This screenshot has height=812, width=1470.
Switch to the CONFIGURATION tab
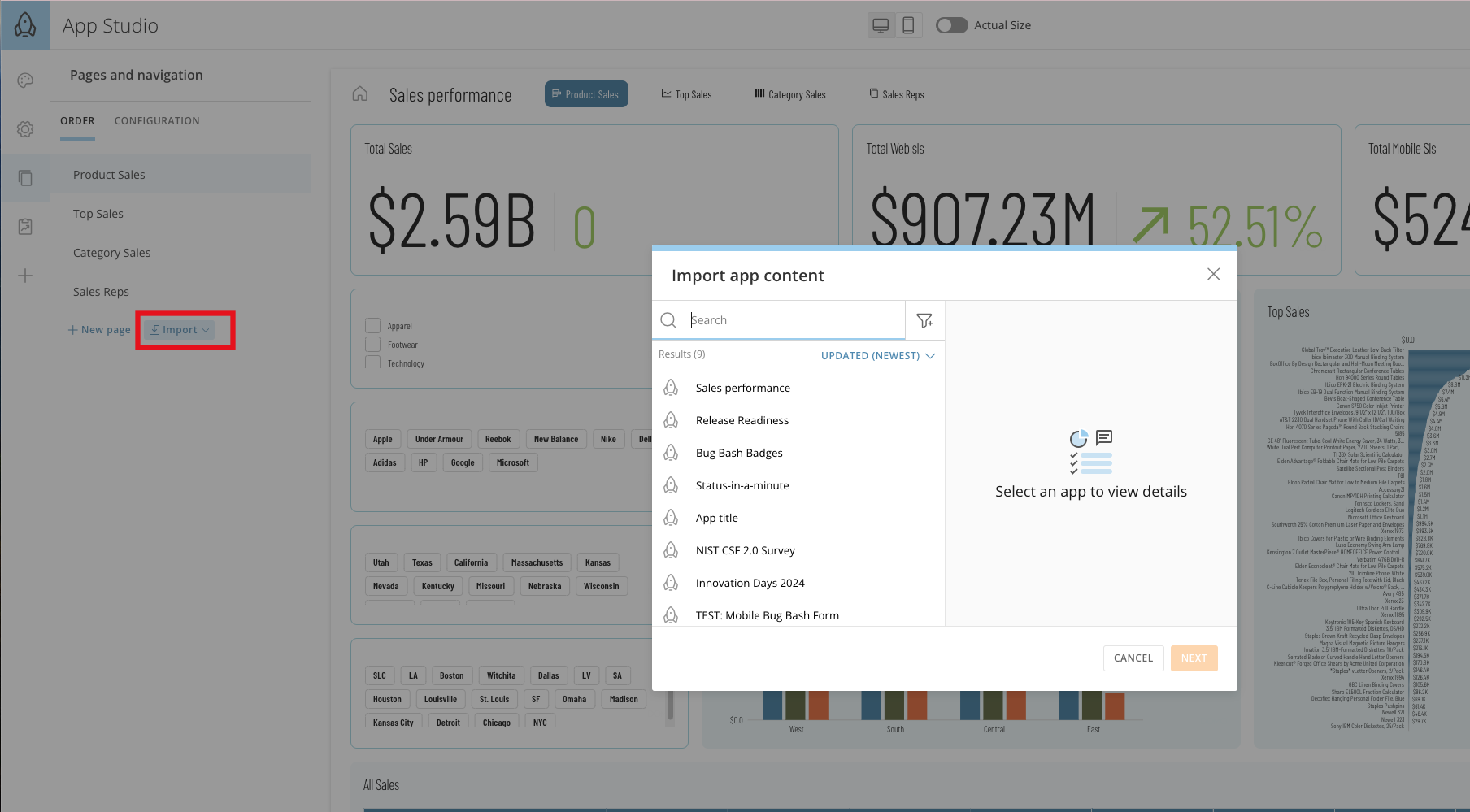(x=157, y=120)
